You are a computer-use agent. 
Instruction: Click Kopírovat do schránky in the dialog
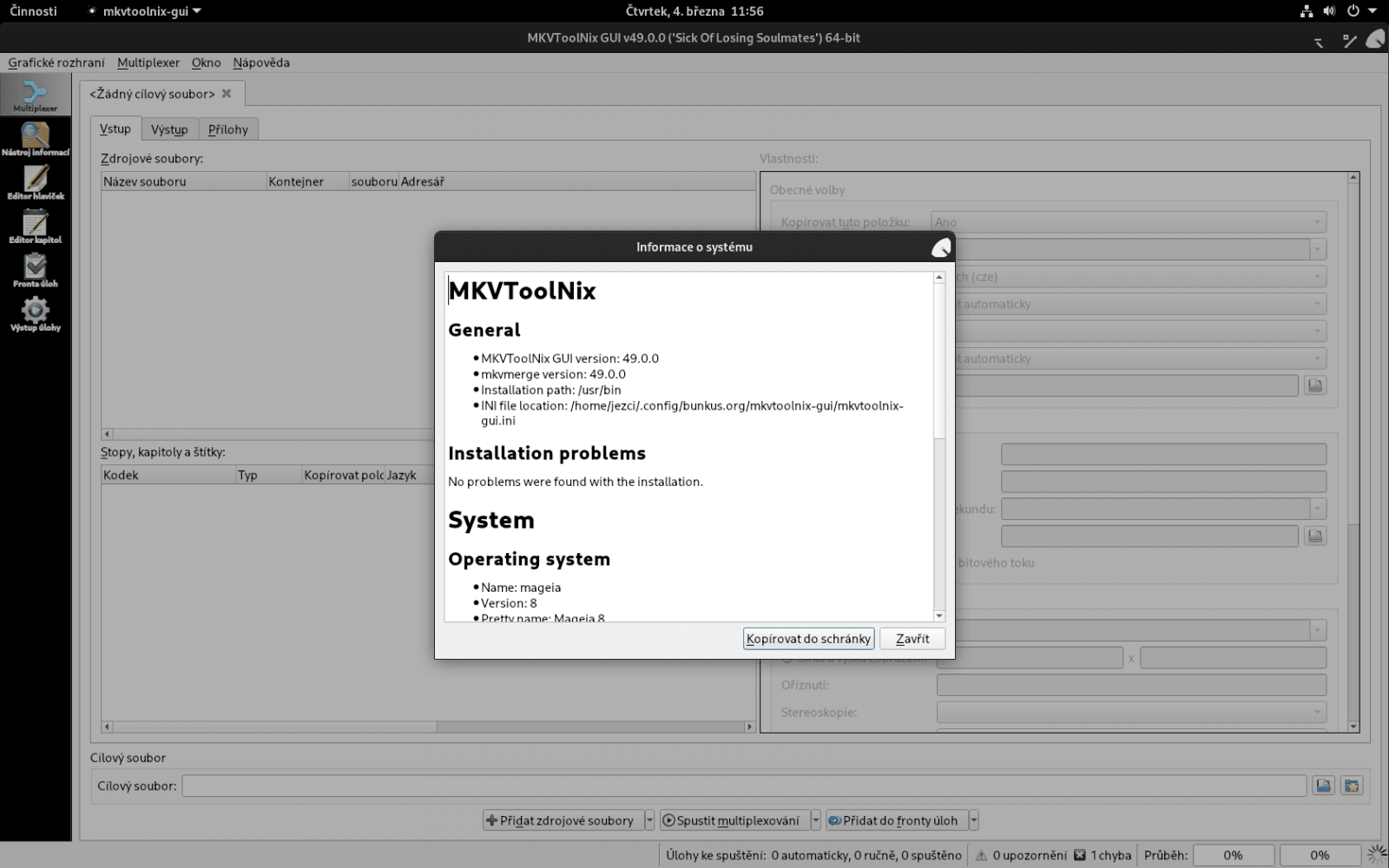[x=808, y=639]
